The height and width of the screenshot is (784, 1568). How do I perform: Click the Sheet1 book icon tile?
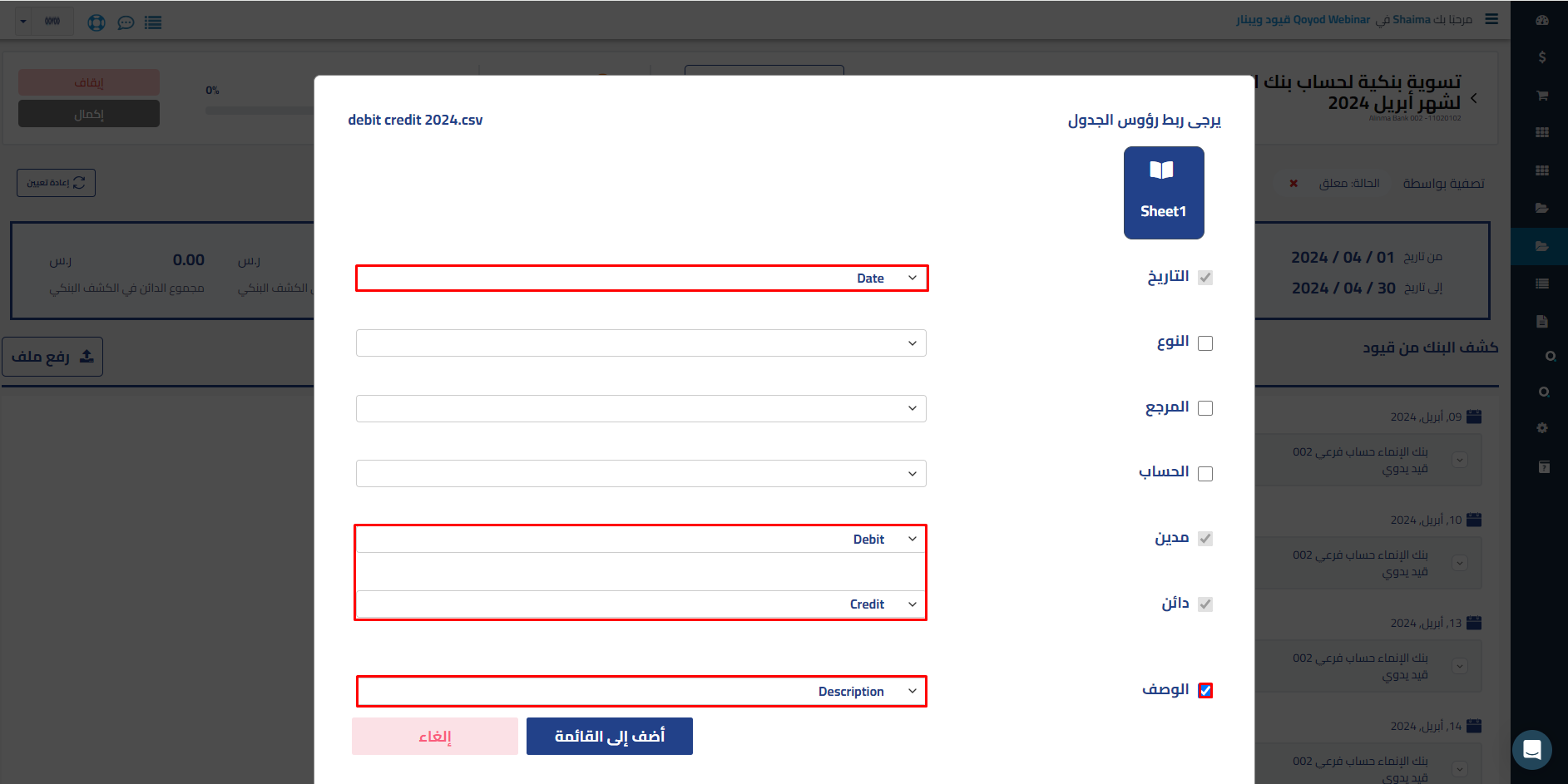pos(1163,192)
